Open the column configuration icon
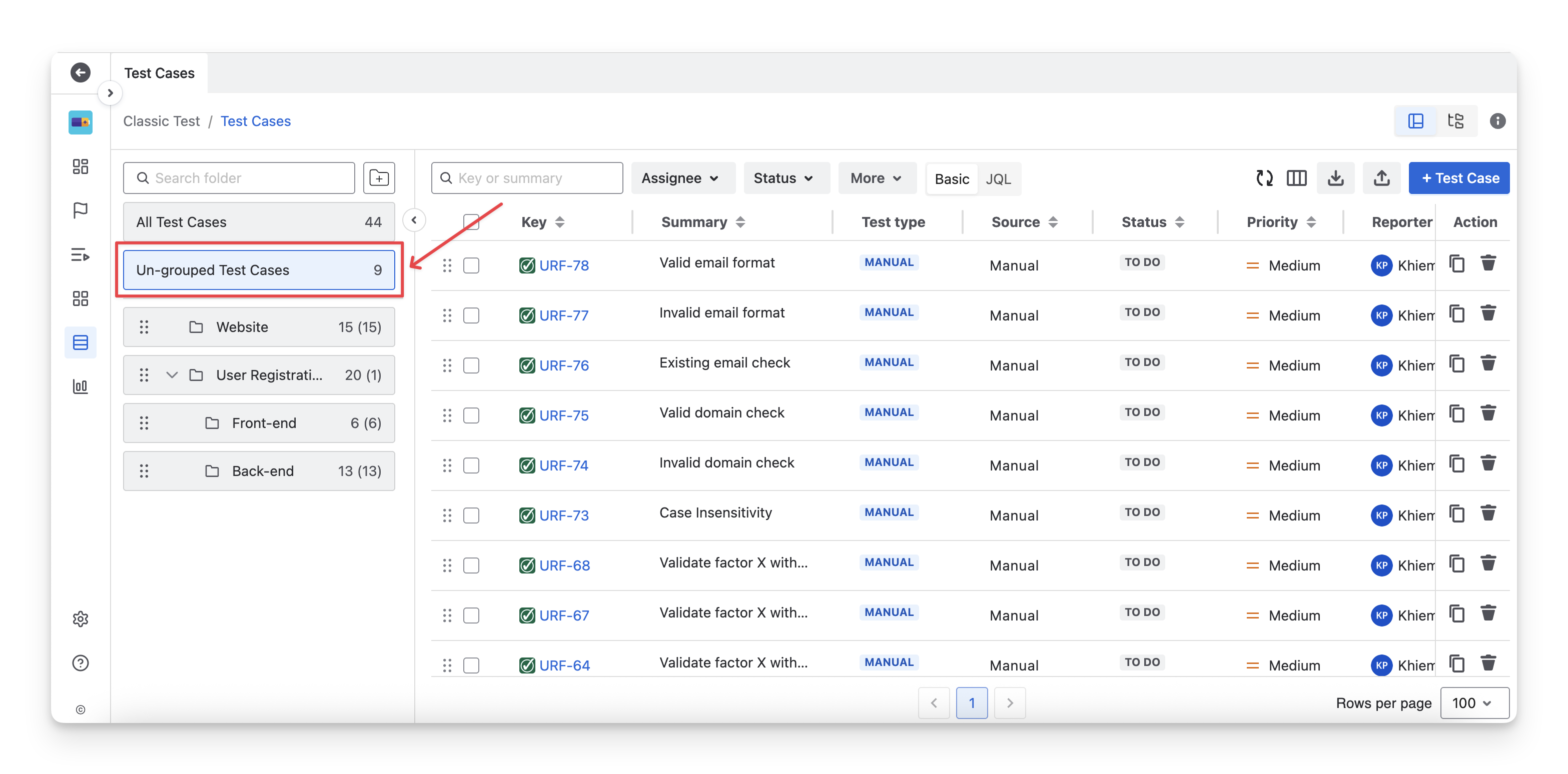Screen dimensions: 1568x774 (1296, 178)
